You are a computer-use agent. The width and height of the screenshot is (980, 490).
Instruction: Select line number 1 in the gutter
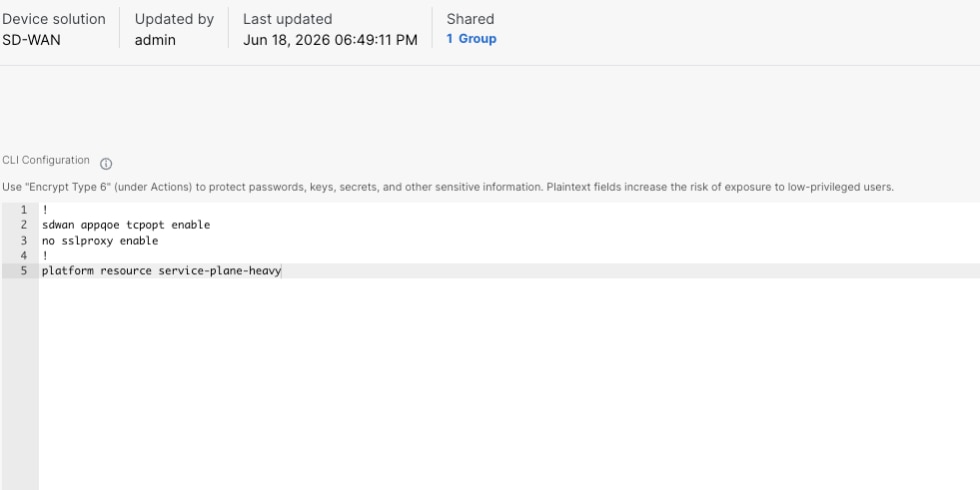point(24,209)
